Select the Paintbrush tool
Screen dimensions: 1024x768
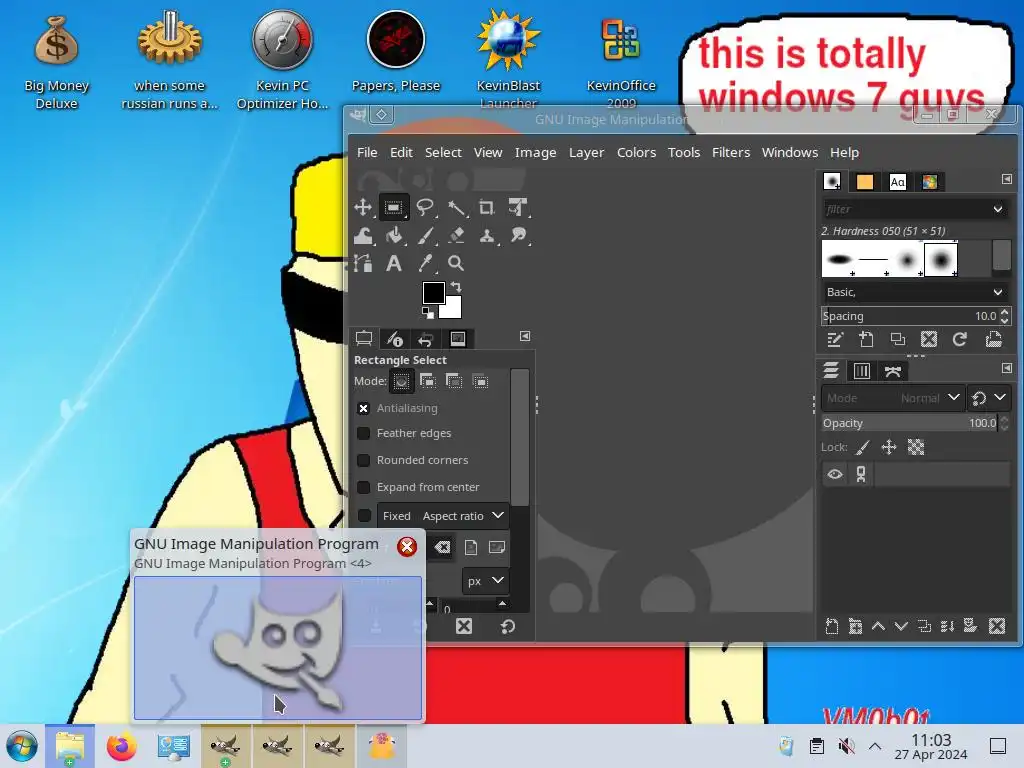point(425,236)
